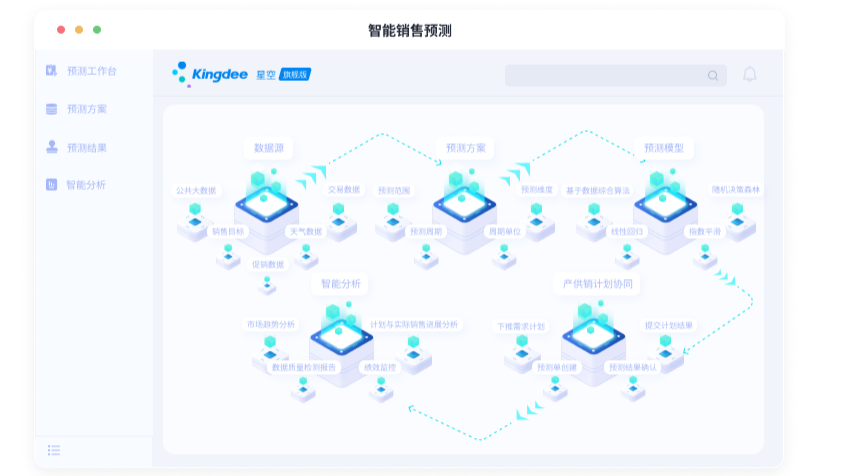Click the 提交计划结果 label

[669, 325]
